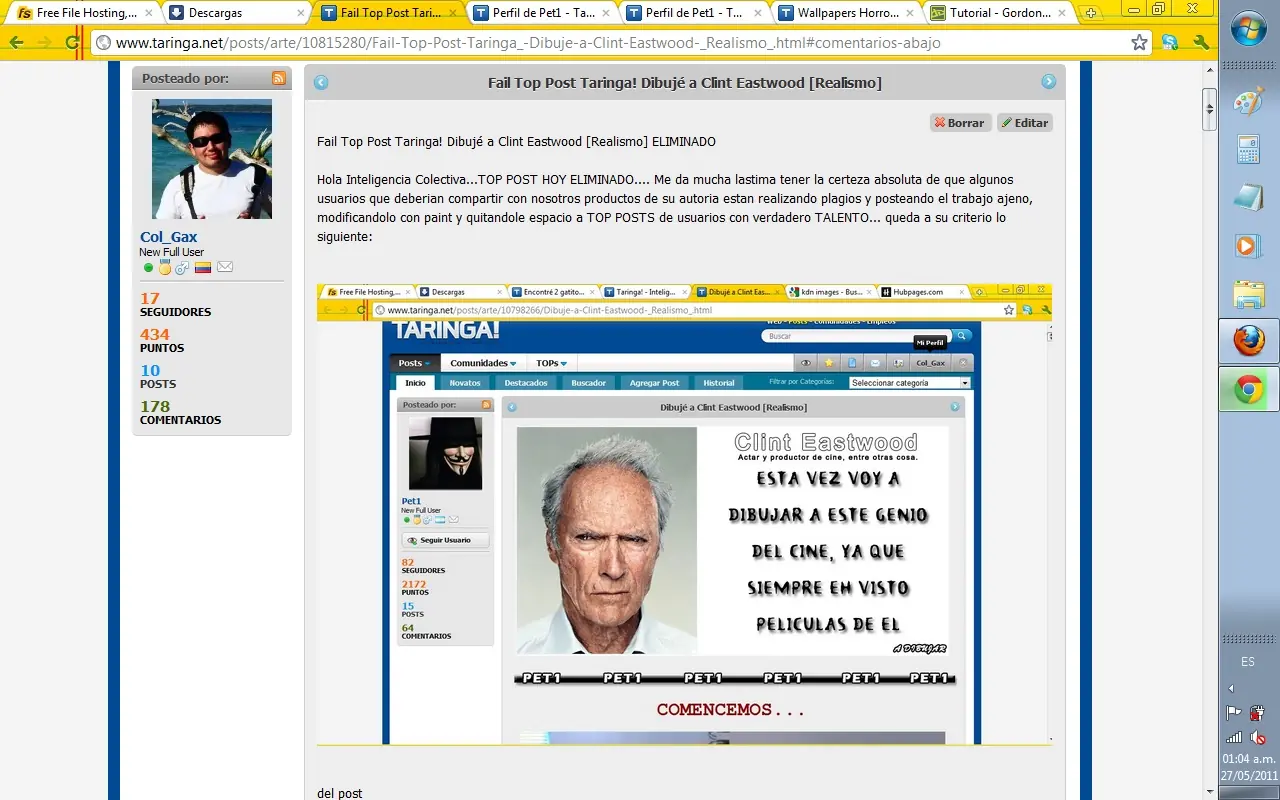
Task: Open the Action Center flag icon
Action: coord(1234,713)
